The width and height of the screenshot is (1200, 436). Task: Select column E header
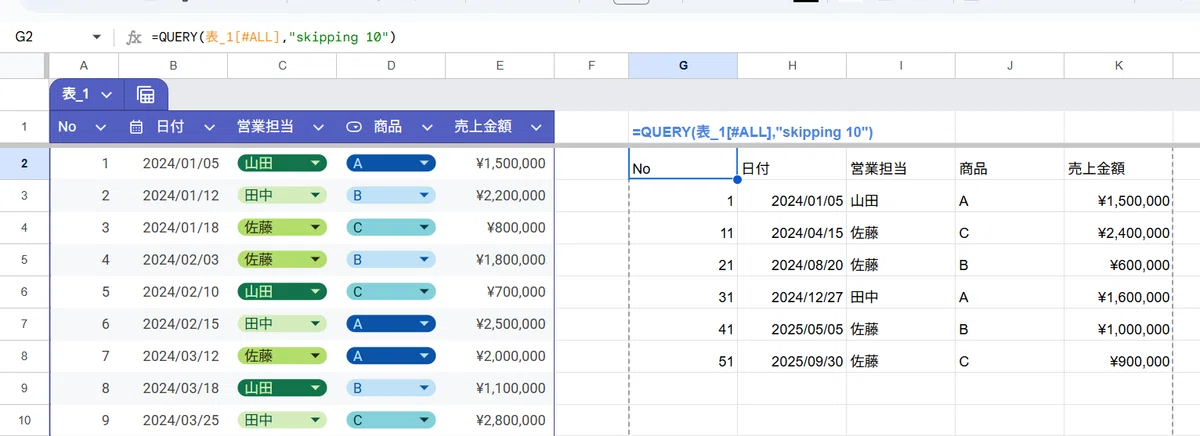click(500, 66)
